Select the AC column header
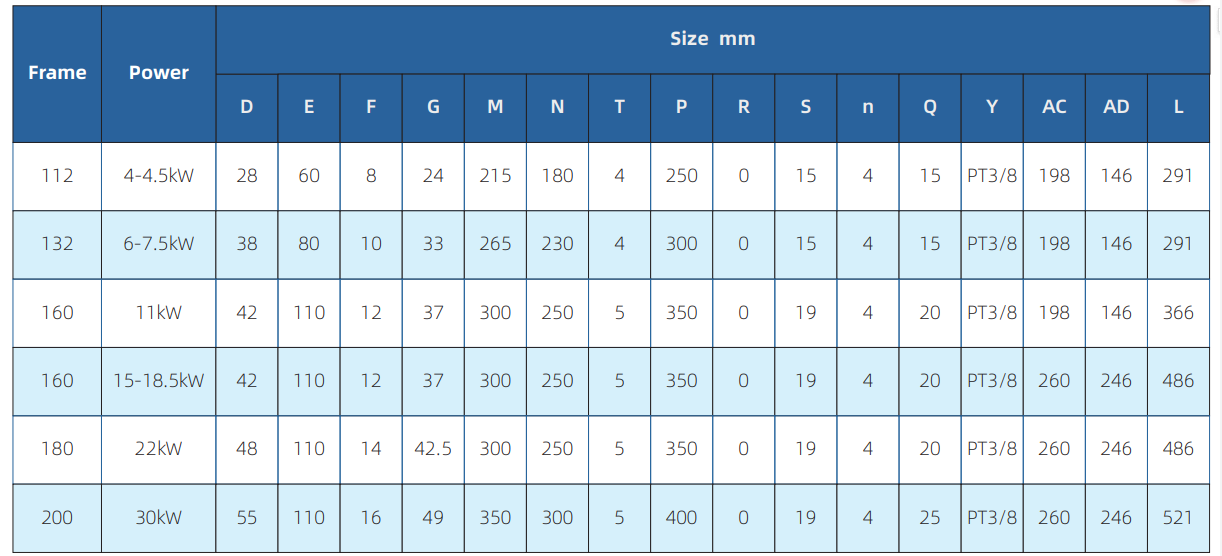This screenshot has width=1222, height=556. pos(1054,107)
